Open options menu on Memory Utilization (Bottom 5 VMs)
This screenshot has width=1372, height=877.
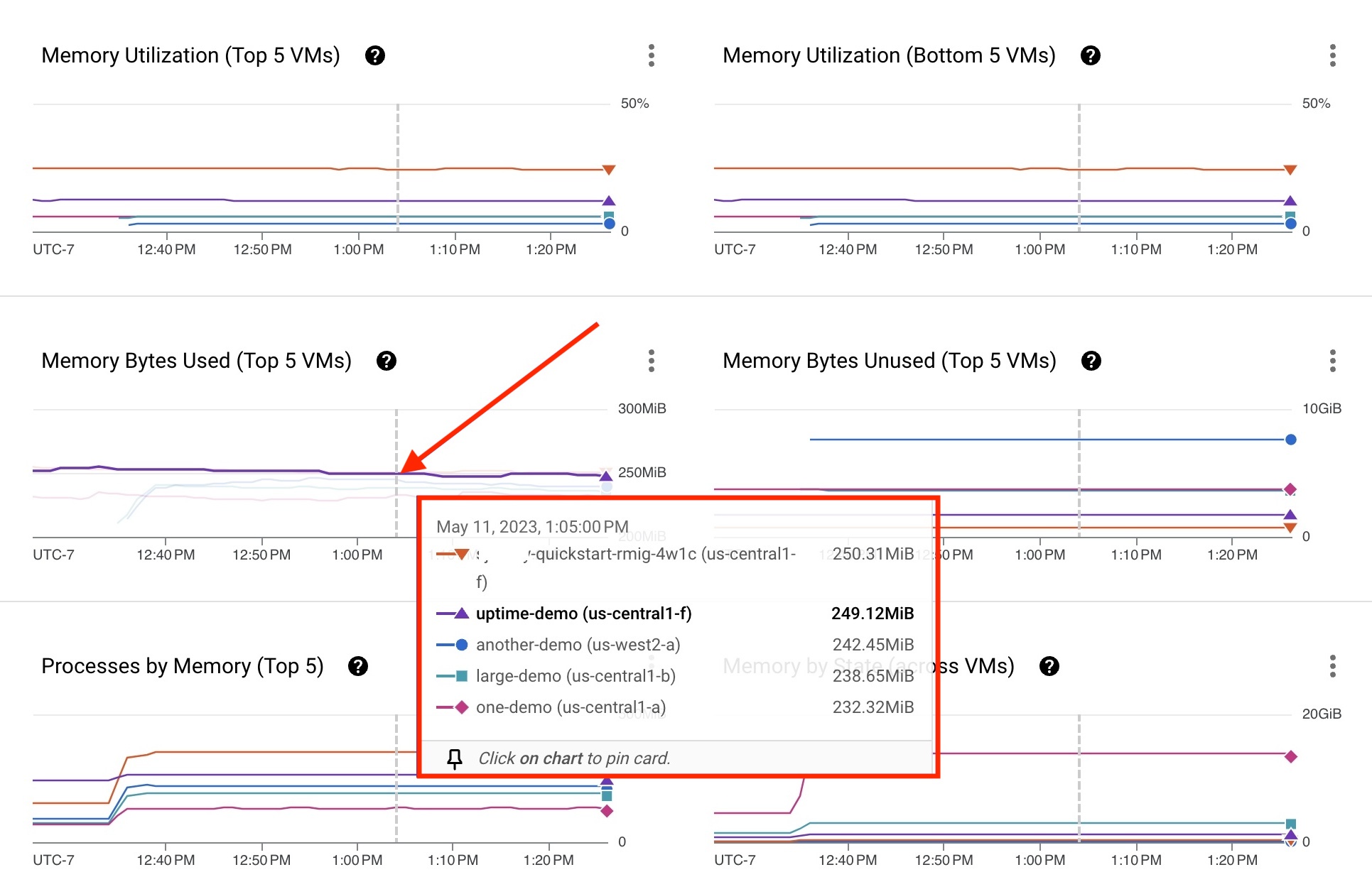coord(1332,55)
